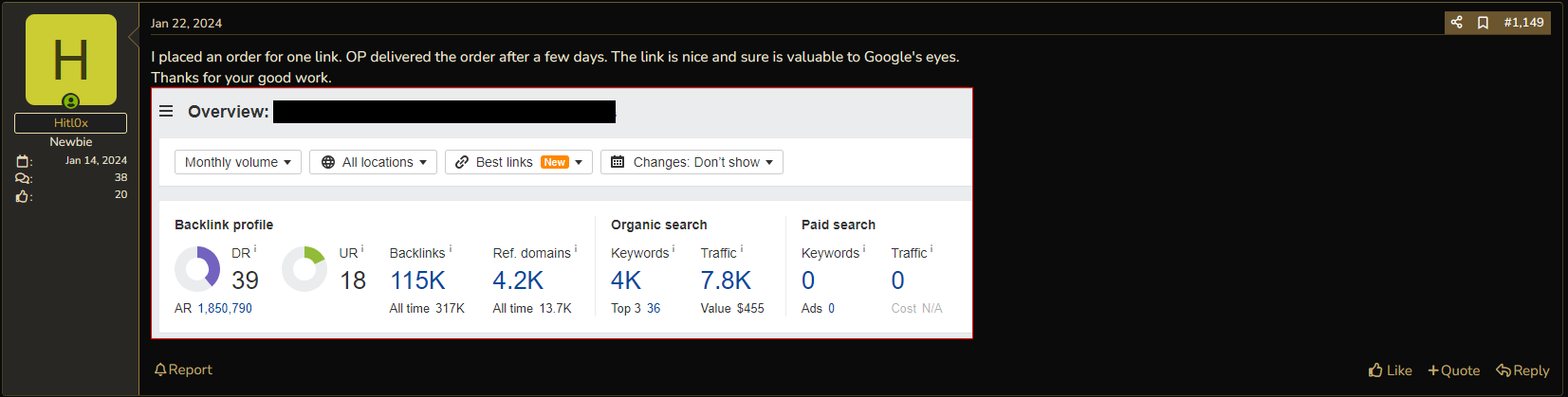Click the bell icon next to Report
Image resolution: width=1568 pixels, height=397 pixels.
click(x=160, y=370)
